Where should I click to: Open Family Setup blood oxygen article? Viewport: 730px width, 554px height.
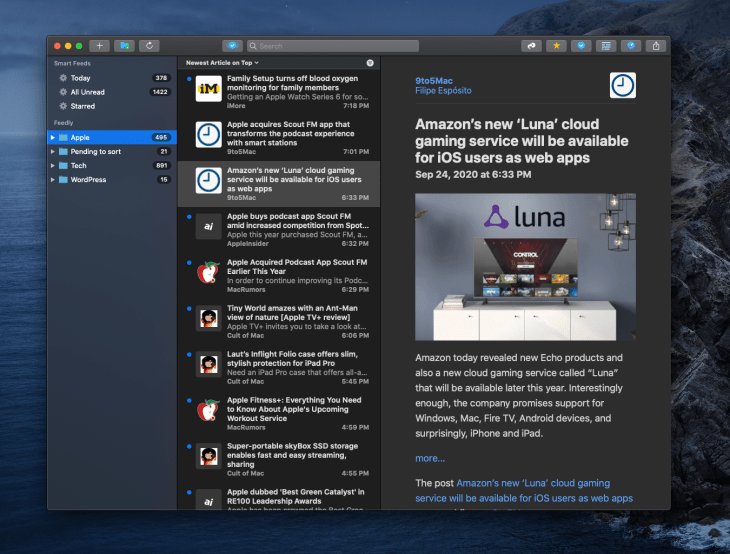(279, 92)
